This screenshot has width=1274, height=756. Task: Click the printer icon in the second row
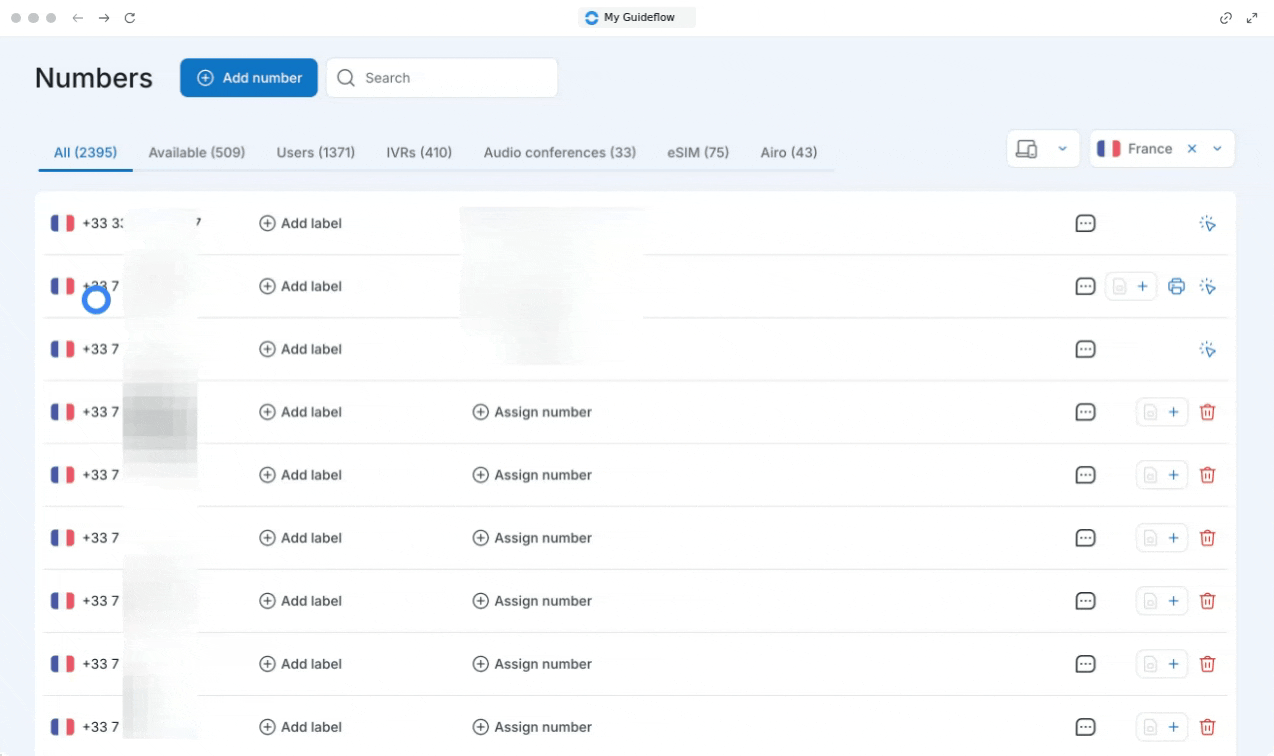tap(1176, 287)
